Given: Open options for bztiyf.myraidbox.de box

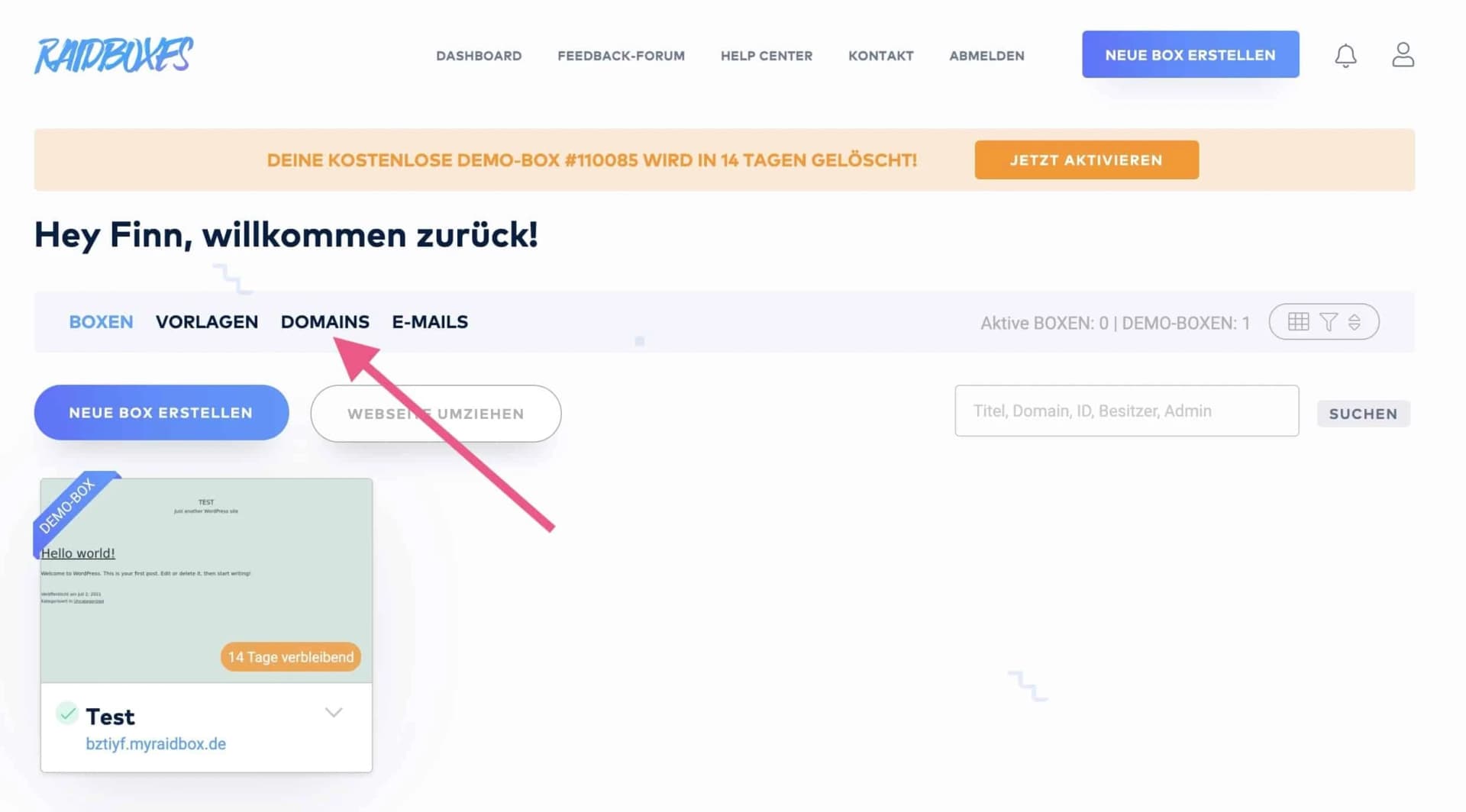Looking at the screenshot, I should (334, 712).
